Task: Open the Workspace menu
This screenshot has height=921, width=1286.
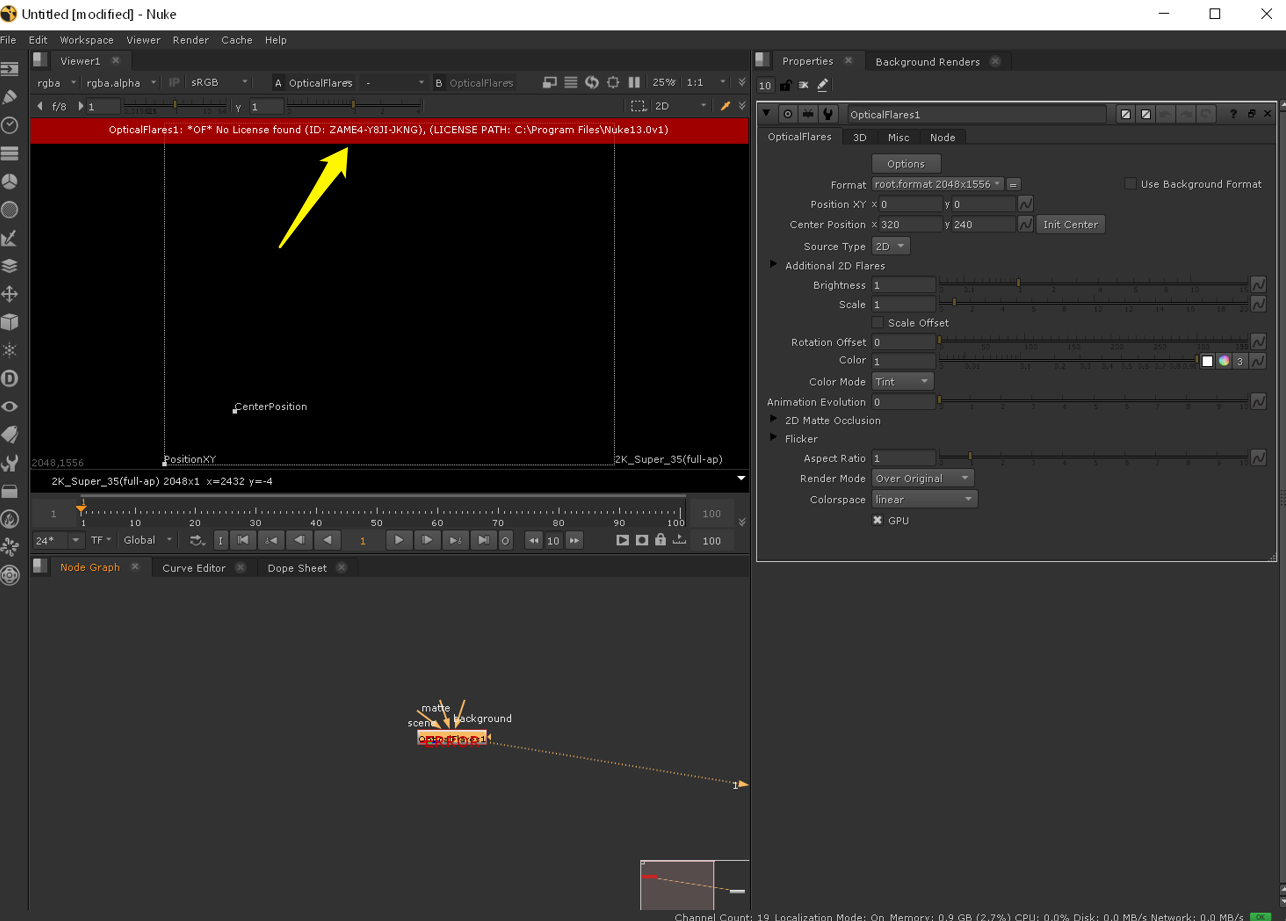Action: point(86,40)
